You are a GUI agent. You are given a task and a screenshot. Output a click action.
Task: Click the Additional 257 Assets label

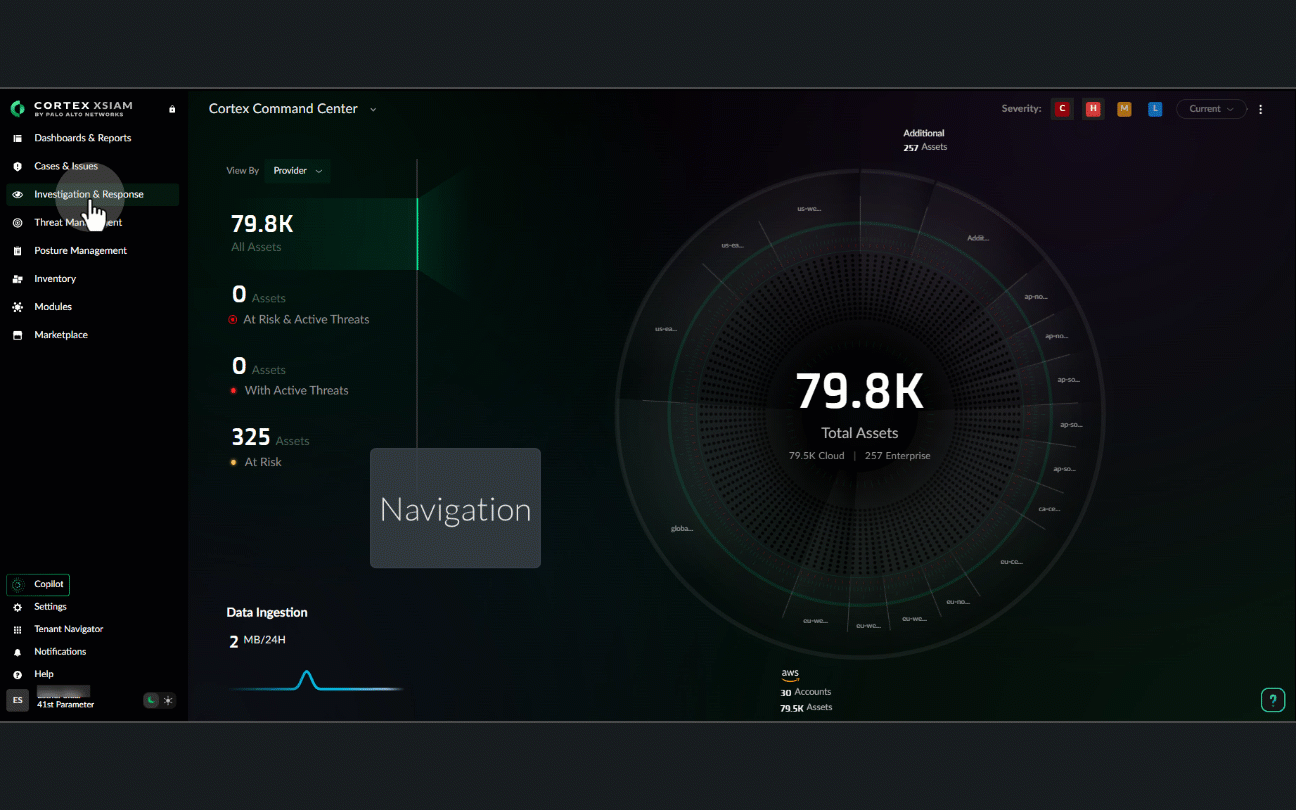(925, 140)
